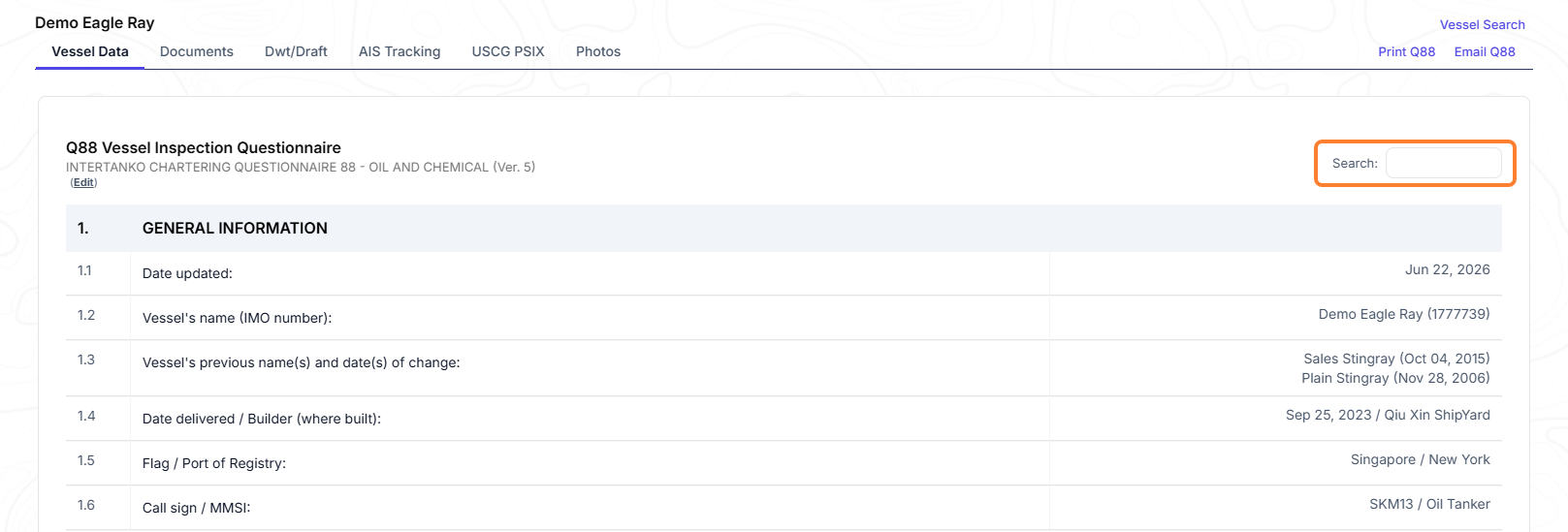This screenshot has height=532, width=1568.
Task: Click the Edit link under questionnaire title
Action: click(84, 182)
